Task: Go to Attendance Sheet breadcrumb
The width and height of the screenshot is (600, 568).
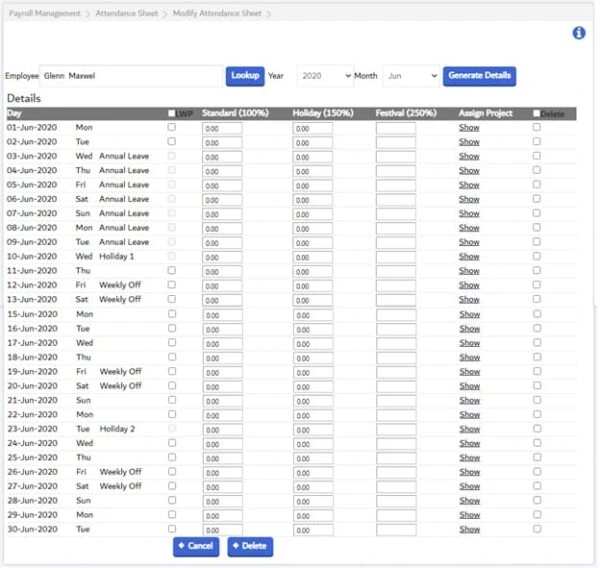Action: coord(127,13)
